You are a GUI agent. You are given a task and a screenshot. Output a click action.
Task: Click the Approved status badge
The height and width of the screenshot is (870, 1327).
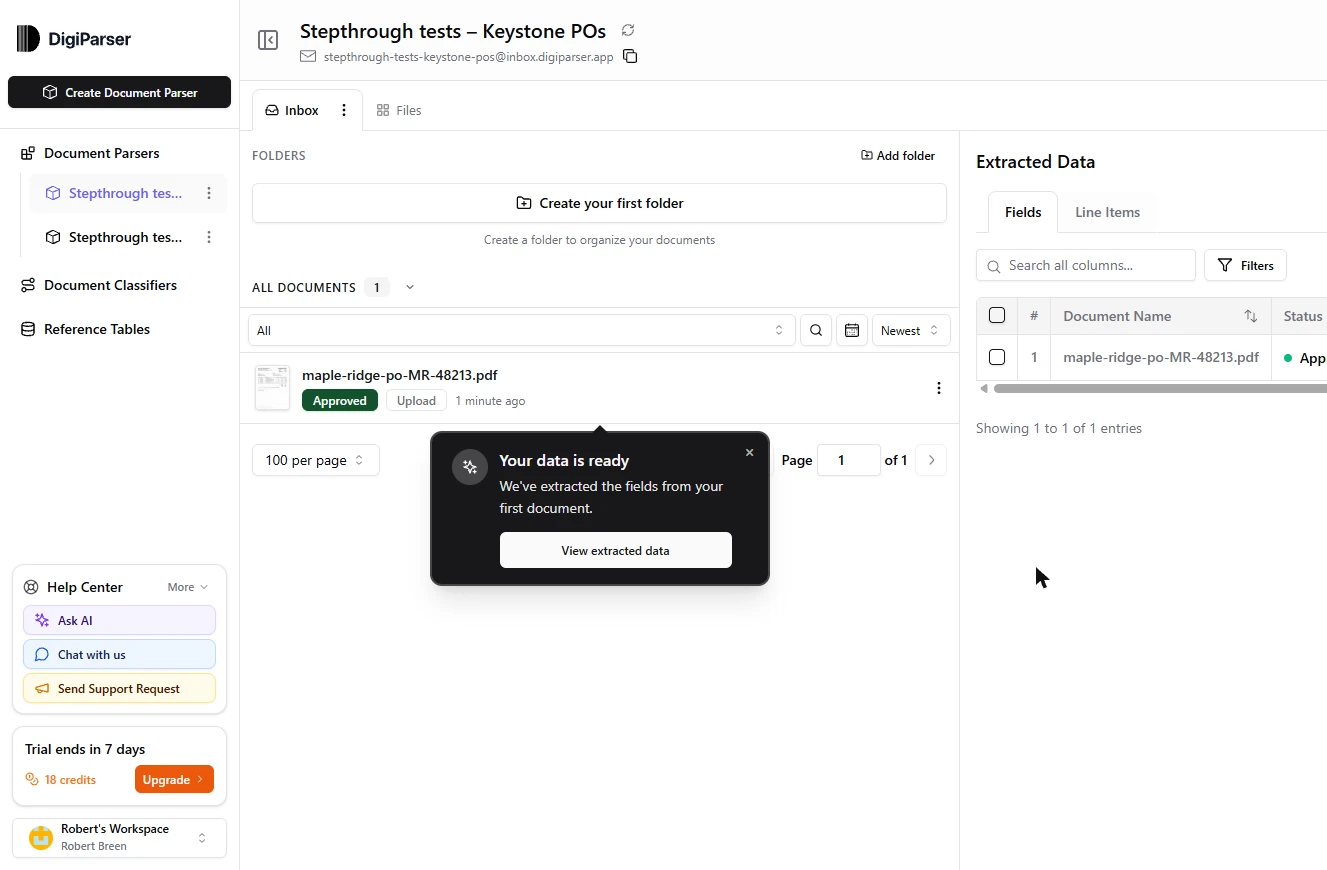click(340, 400)
